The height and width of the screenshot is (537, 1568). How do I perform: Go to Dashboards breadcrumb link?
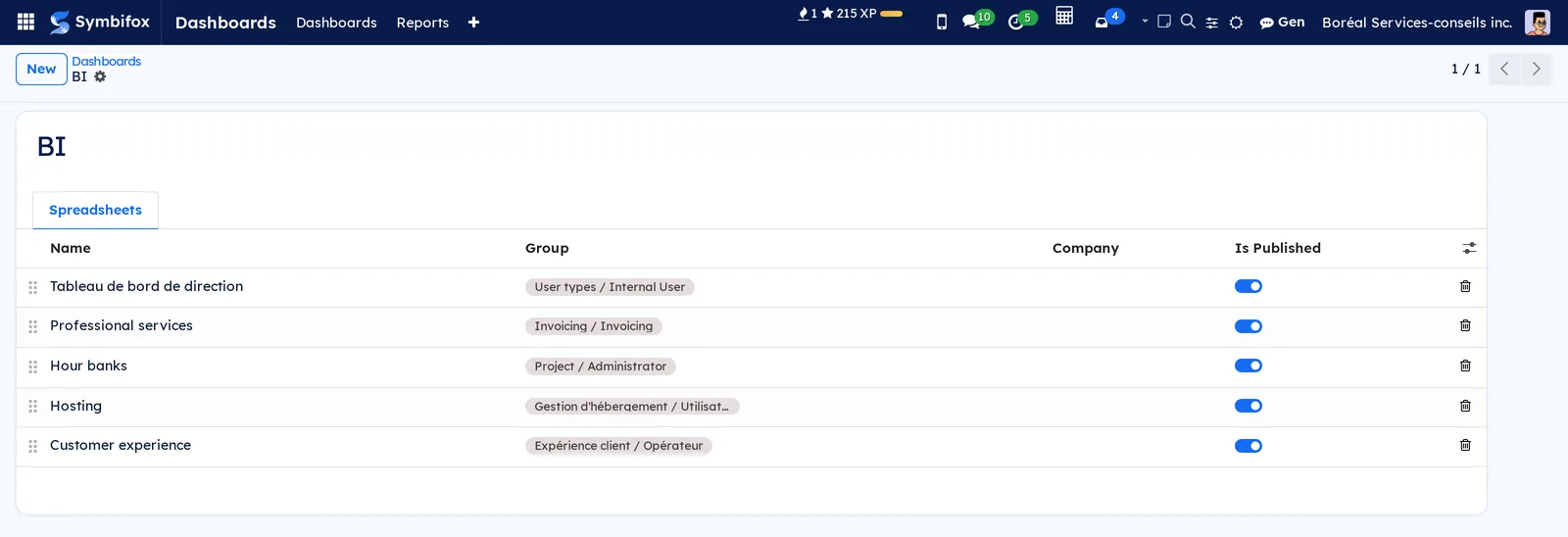(x=106, y=61)
